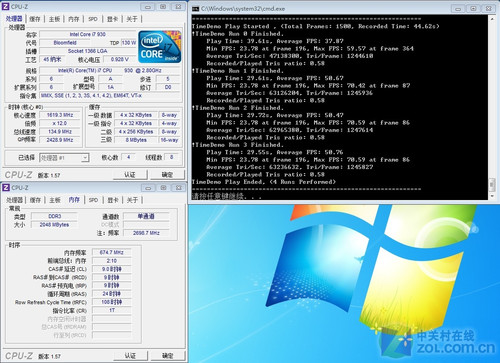The image size is (500, 363).
Task: Click the CAS latency value 9.0 时钟
Action: pyautogui.click(x=112, y=269)
